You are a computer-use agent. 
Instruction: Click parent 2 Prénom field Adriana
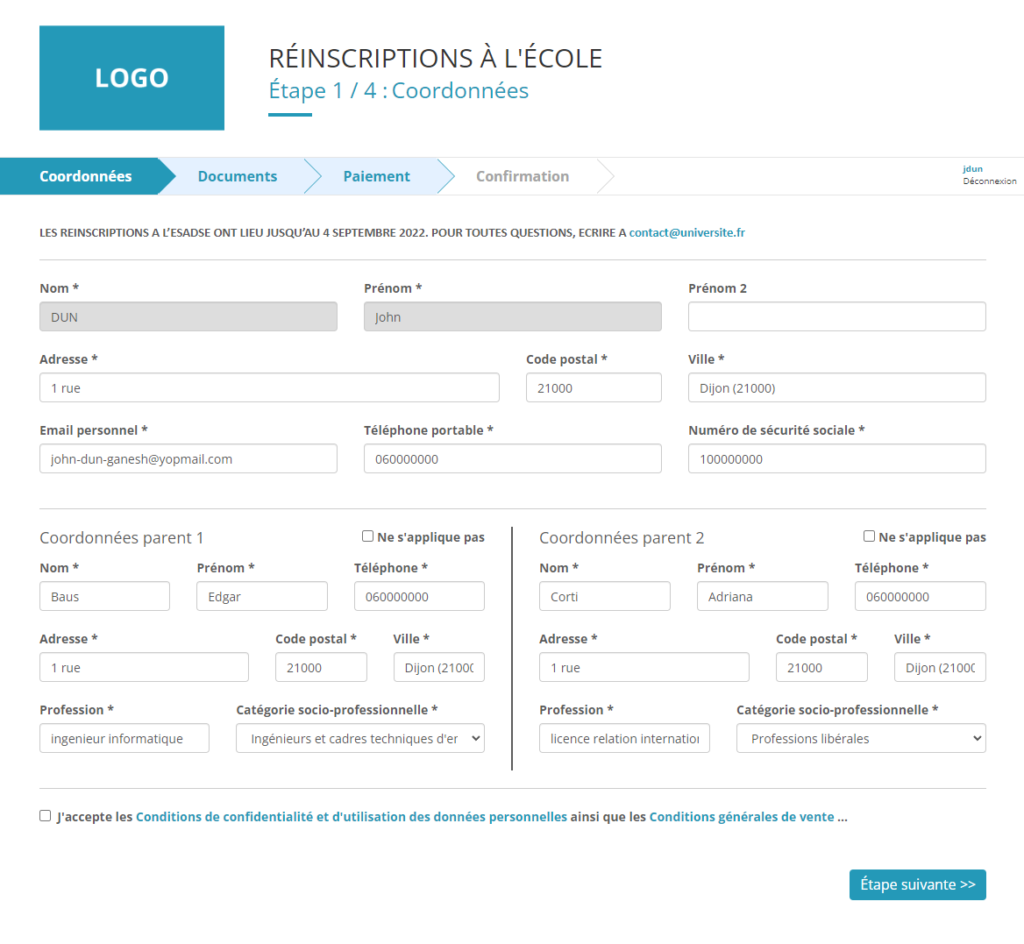click(x=763, y=596)
